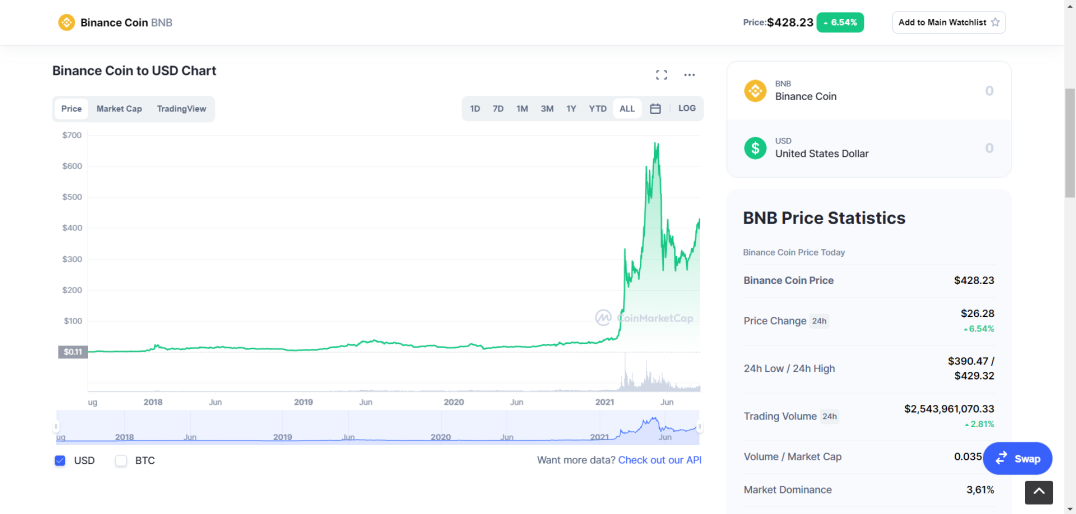Click the 24h Low / 24h High label

click(x=789, y=369)
